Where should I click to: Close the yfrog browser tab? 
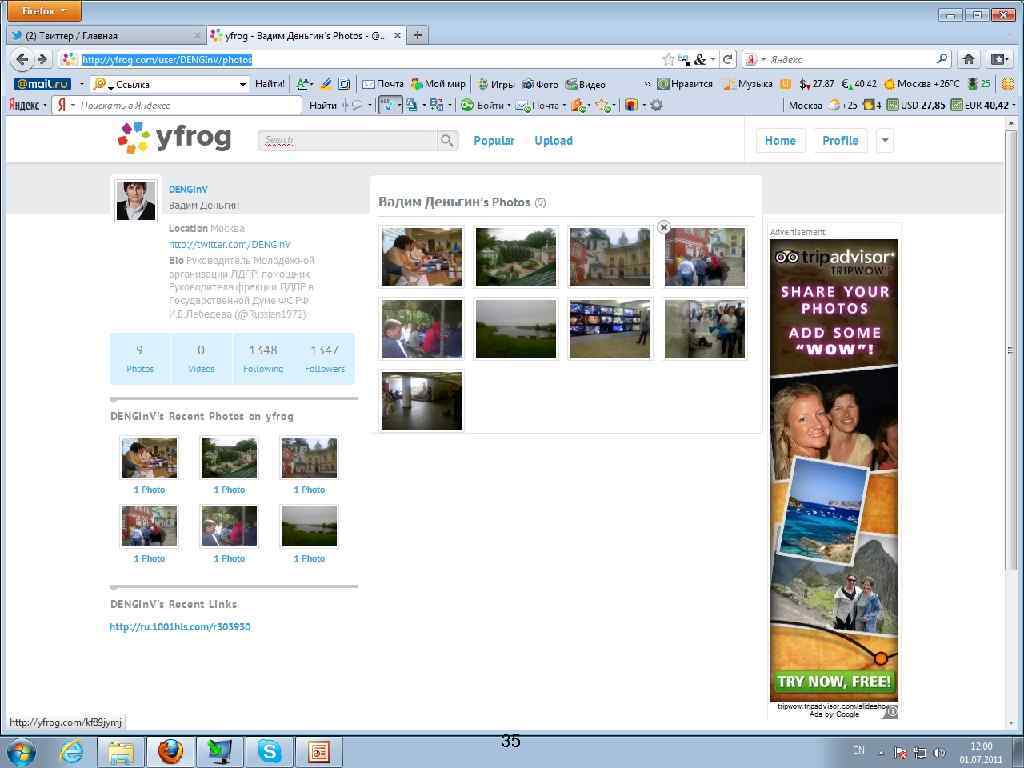click(397, 35)
